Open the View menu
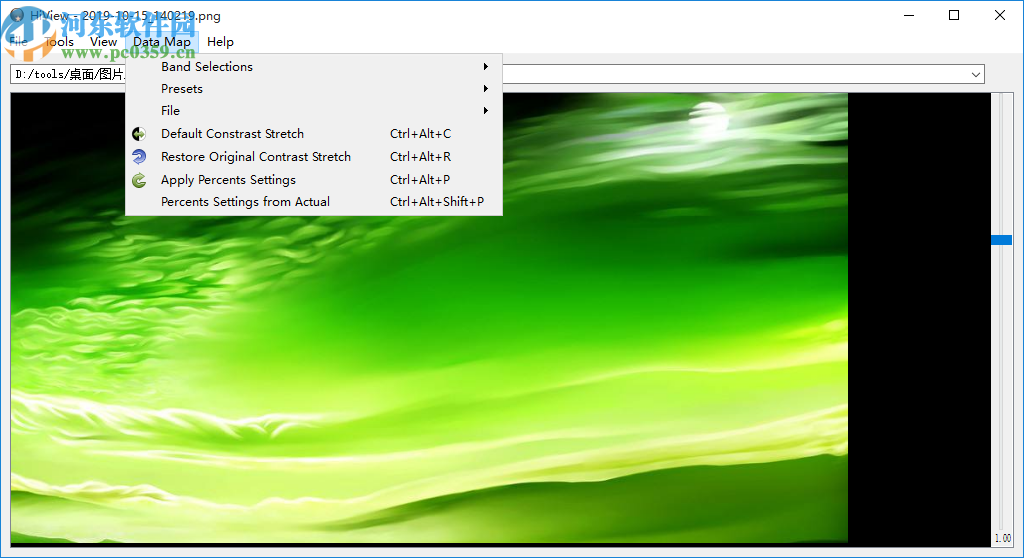 tap(103, 42)
